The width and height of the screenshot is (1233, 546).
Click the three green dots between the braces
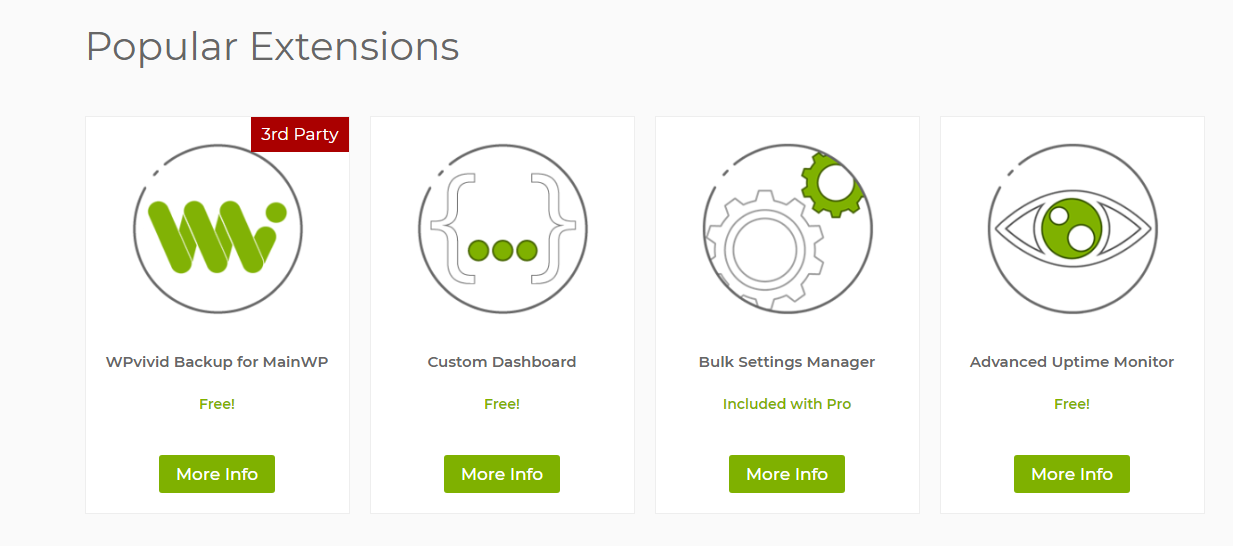(x=502, y=250)
